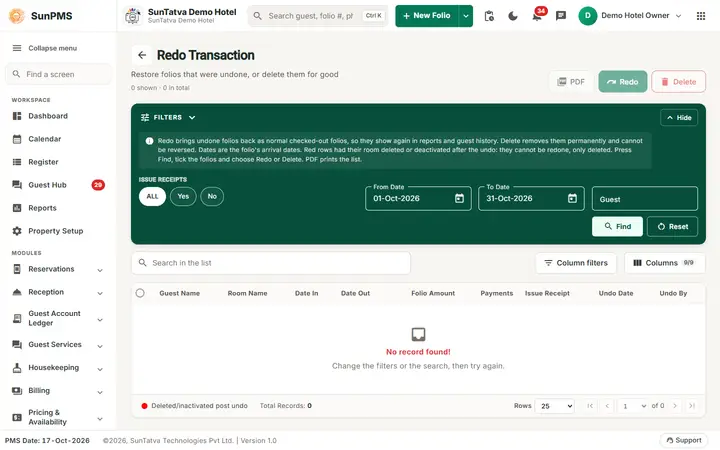Viewport: 720px width, 450px height.
Task: Click the New Folio button
Action: 427,16
